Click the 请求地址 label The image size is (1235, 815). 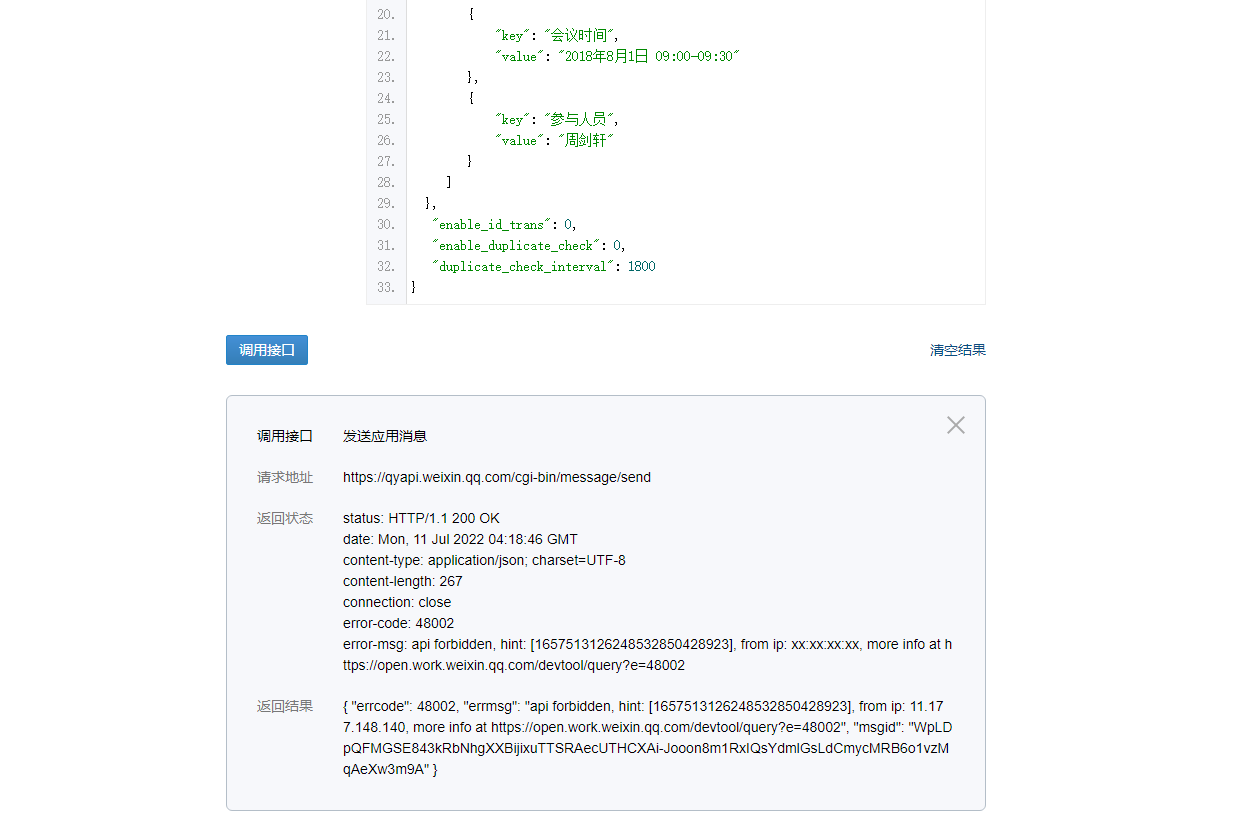(x=285, y=477)
